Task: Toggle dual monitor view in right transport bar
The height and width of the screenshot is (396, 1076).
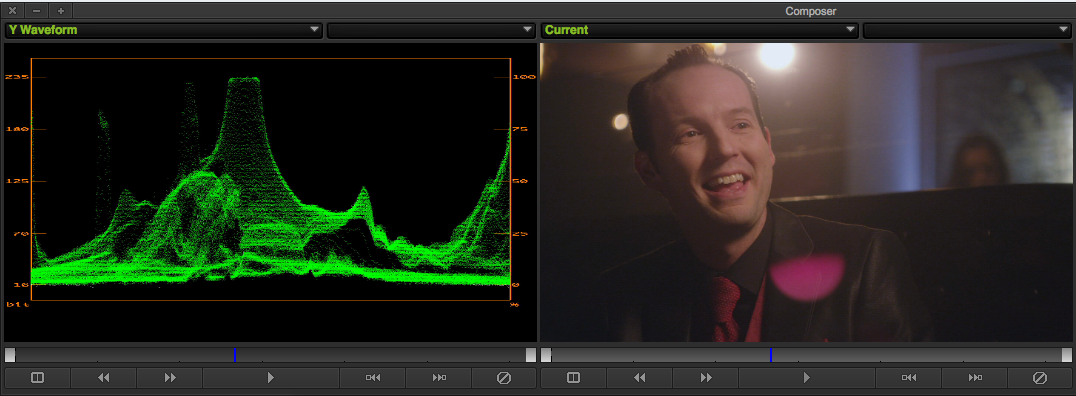Action: [x=574, y=377]
